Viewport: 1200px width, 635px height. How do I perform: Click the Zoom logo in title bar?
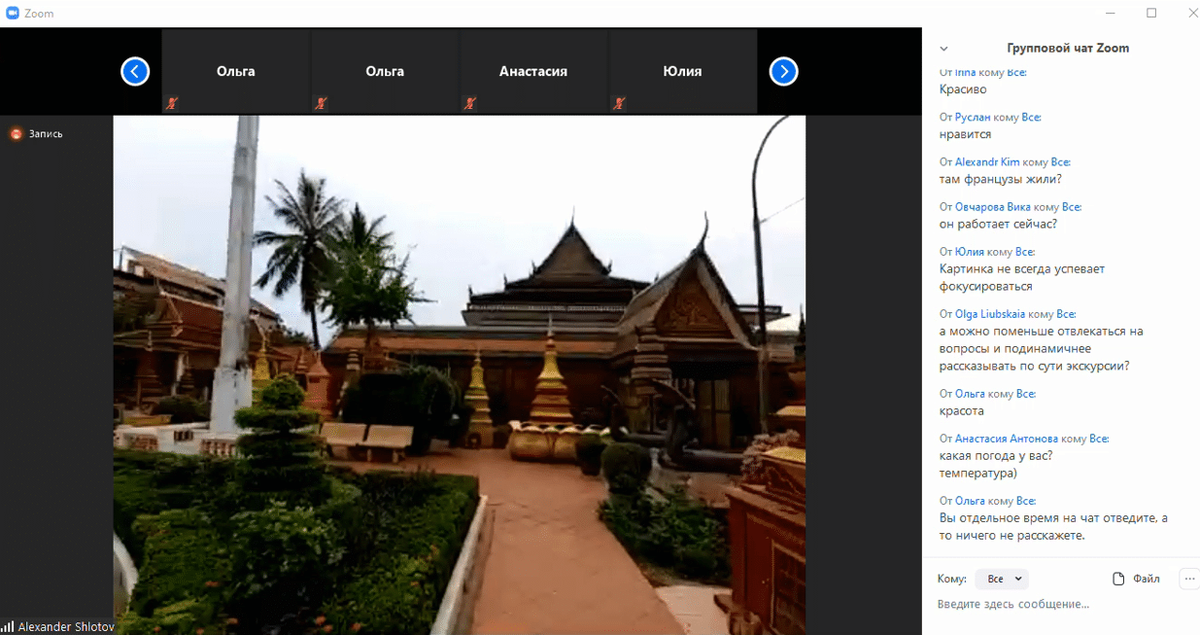(x=12, y=13)
